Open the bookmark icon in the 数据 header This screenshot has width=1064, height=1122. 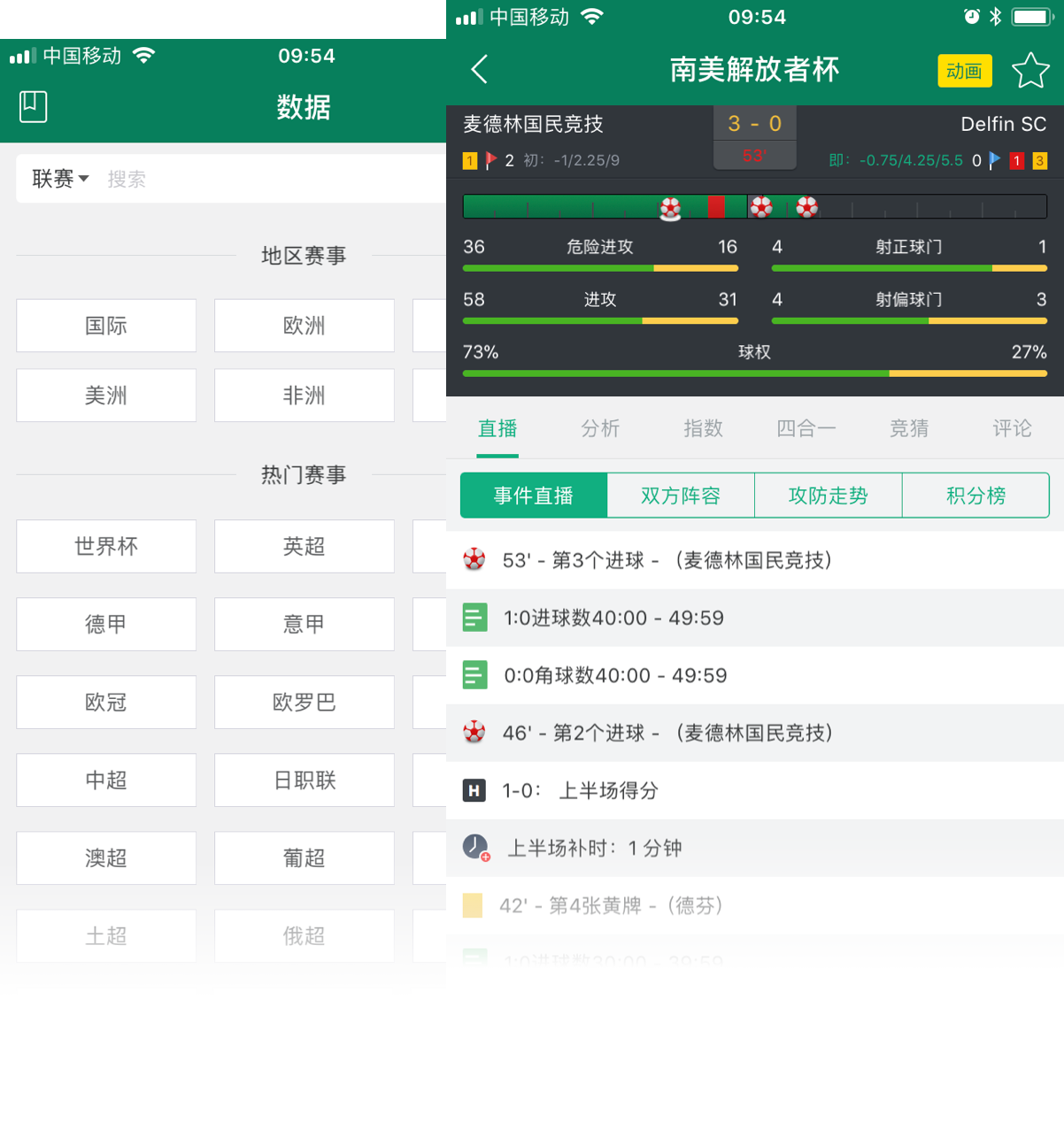coord(34,106)
